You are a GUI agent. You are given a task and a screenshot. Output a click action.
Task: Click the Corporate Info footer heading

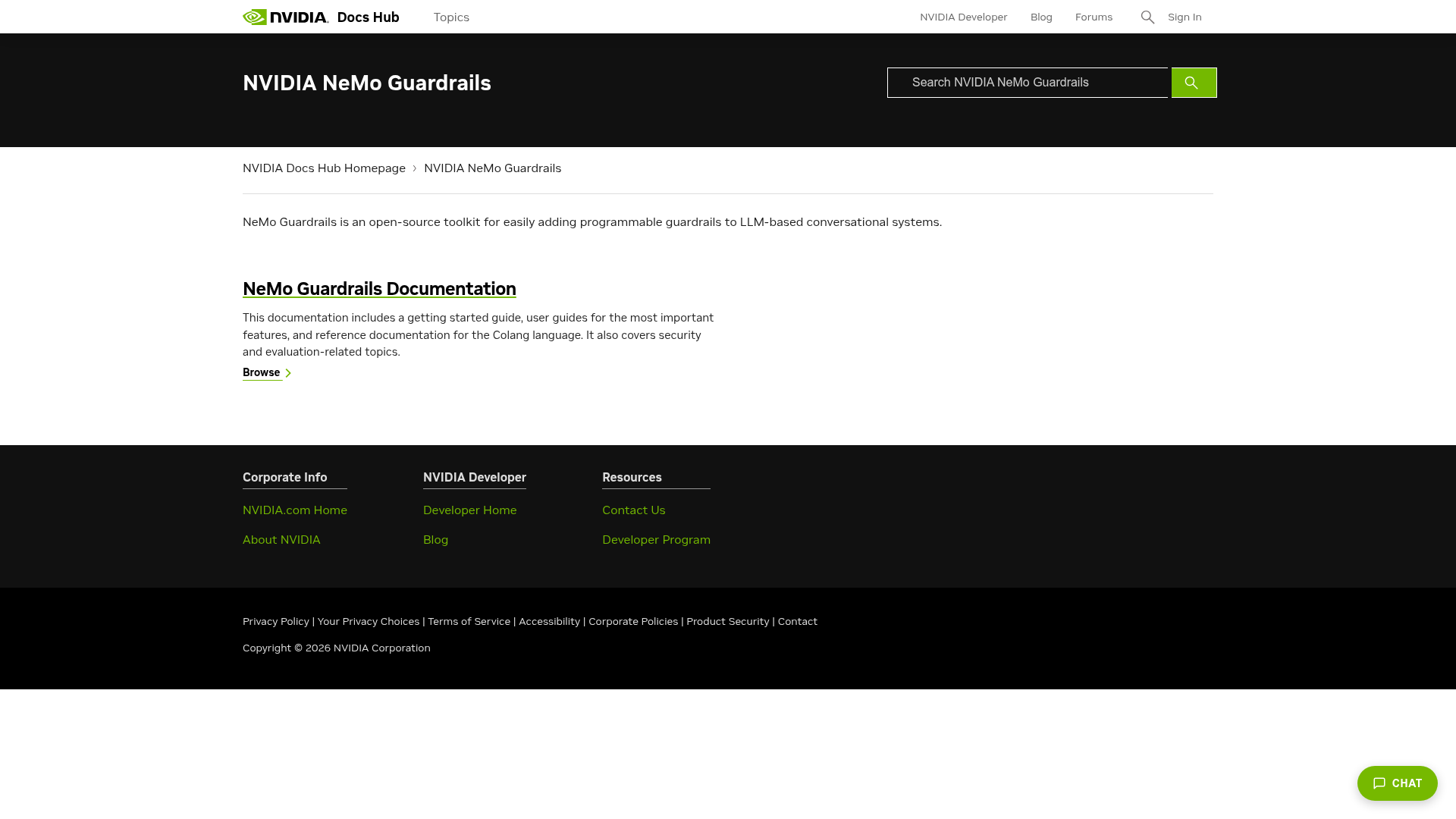coord(284,478)
